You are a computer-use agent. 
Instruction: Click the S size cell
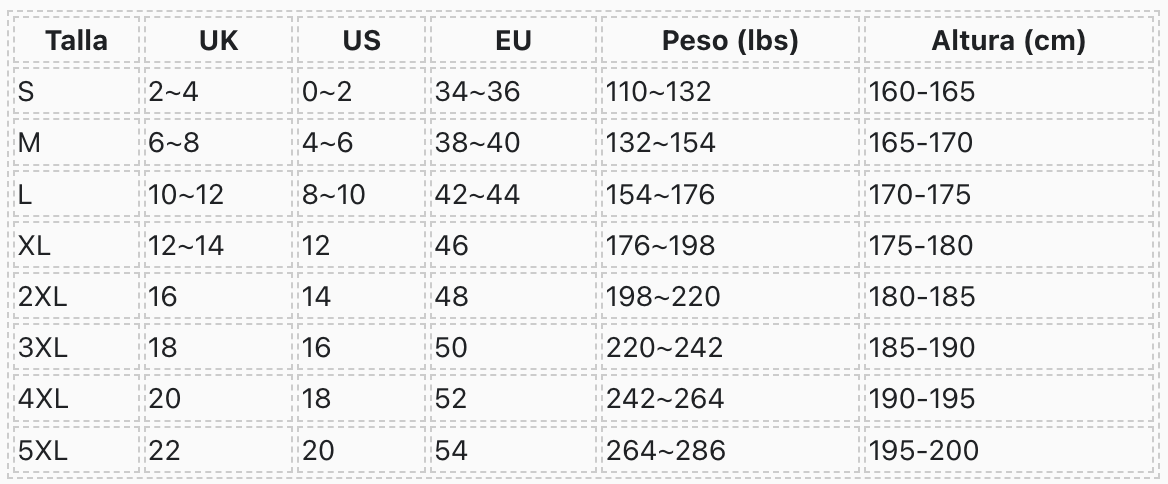pos(77,92)
